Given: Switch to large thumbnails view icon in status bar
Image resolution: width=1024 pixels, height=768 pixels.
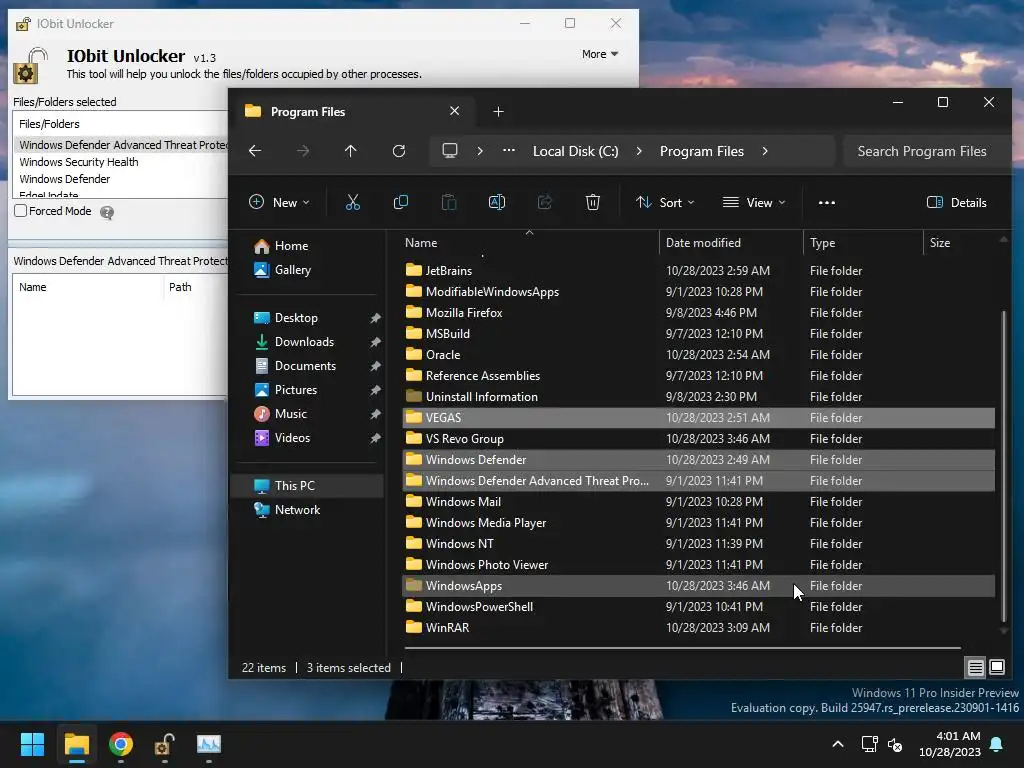Looking at the screenshot, I should pyautogui.click(x=997, y=667).
